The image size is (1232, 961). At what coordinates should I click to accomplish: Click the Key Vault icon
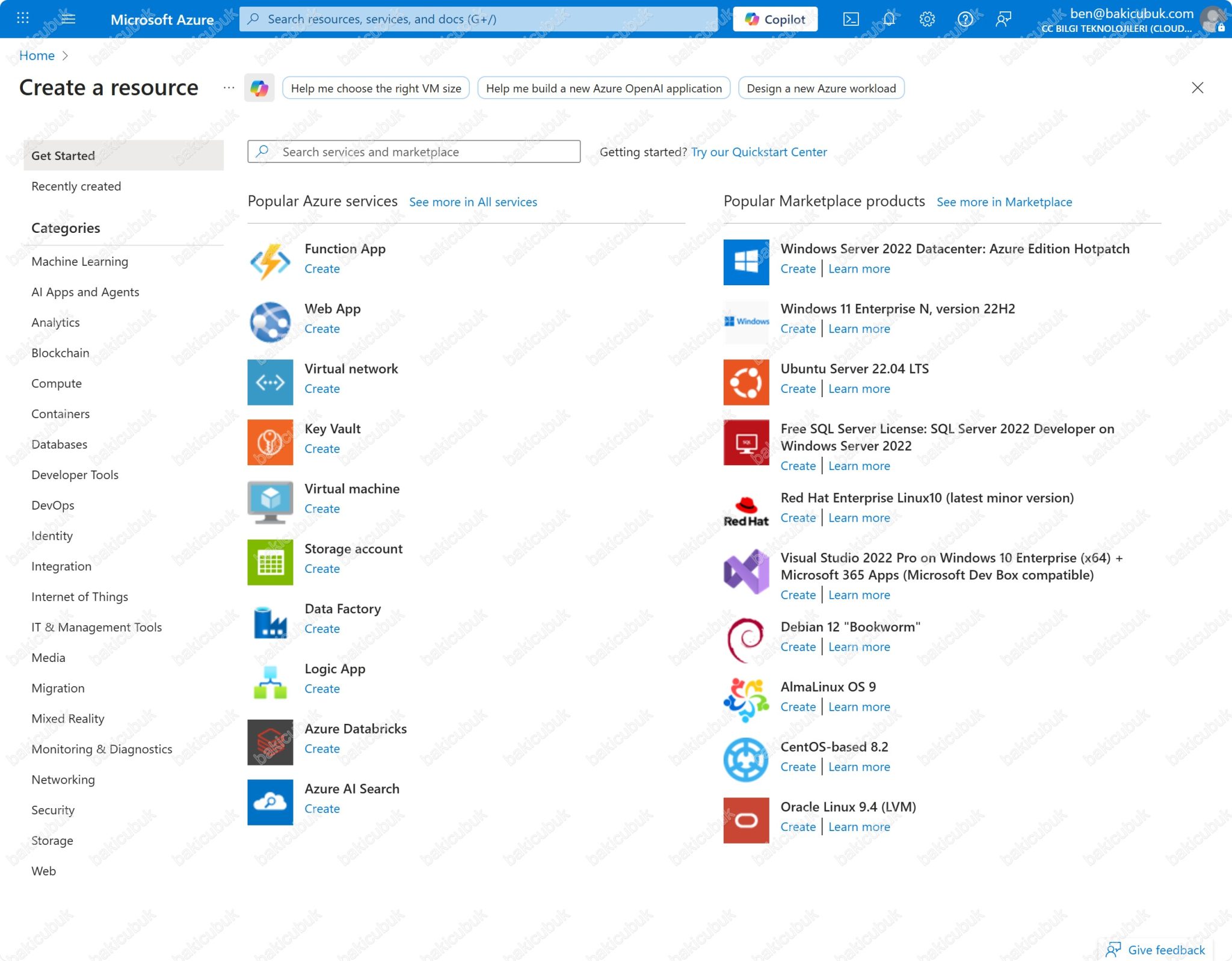click(269, 442)
